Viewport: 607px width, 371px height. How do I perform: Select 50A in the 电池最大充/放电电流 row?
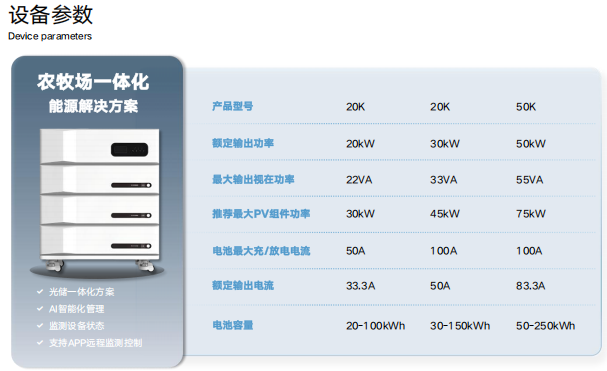click(355, 251)
